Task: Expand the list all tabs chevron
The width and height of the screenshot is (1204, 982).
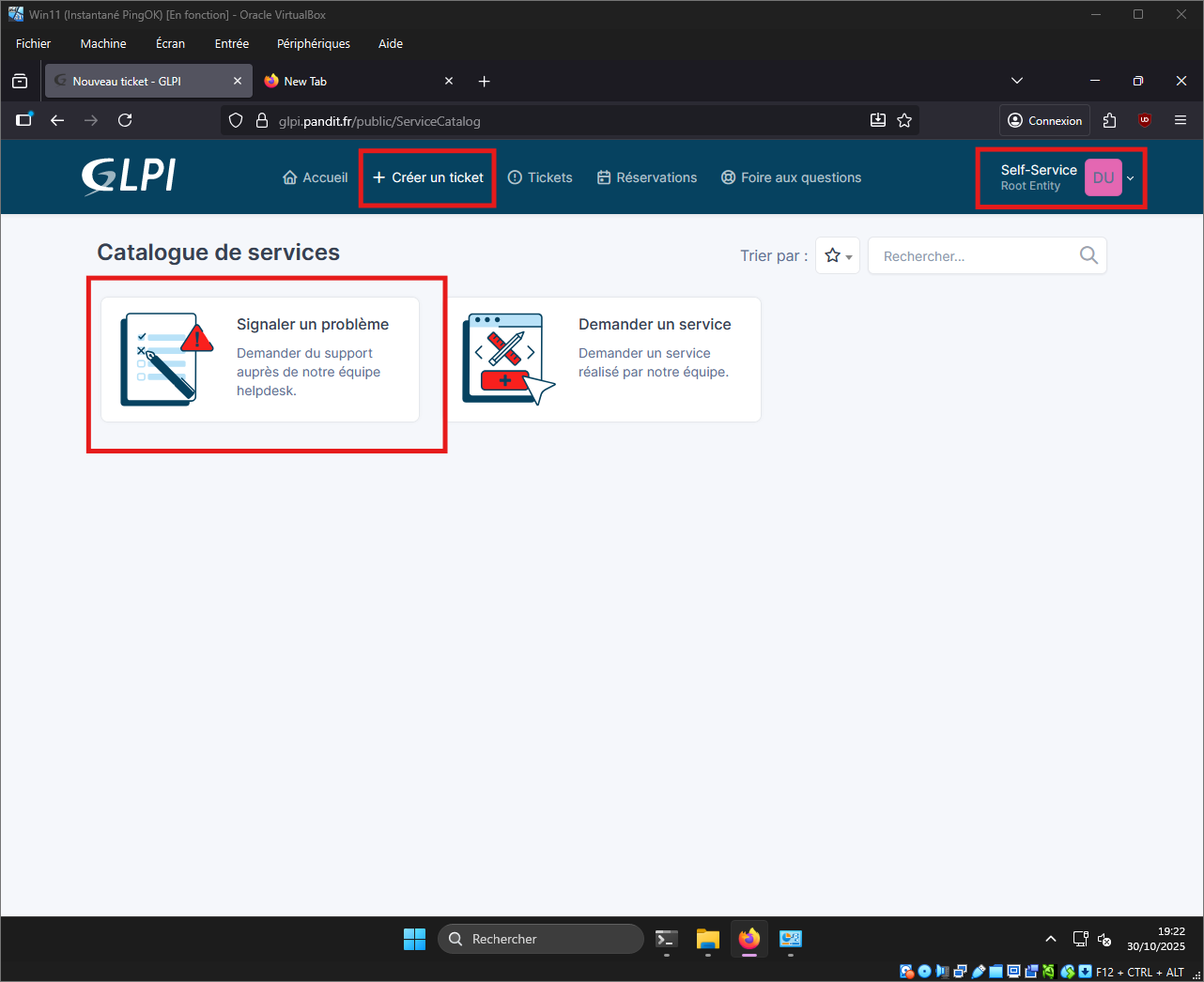Action: point(1016,82)
